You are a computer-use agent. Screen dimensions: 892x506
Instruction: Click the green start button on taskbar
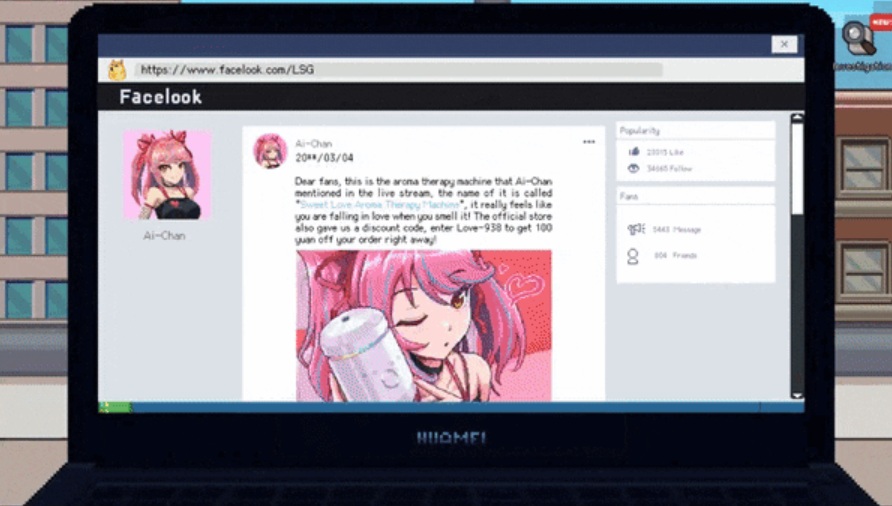[115, 407]
